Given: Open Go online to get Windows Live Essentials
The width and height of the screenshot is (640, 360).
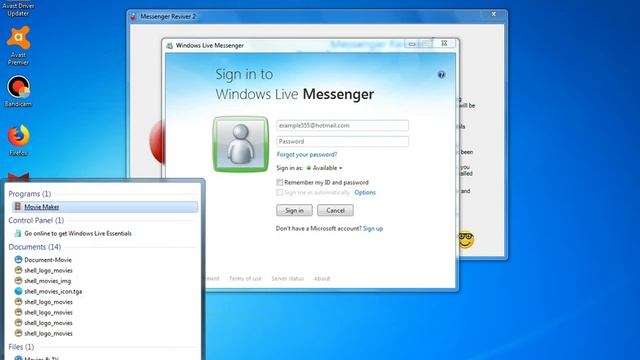Looking at the screenshot, I should [x=78, y=233].
